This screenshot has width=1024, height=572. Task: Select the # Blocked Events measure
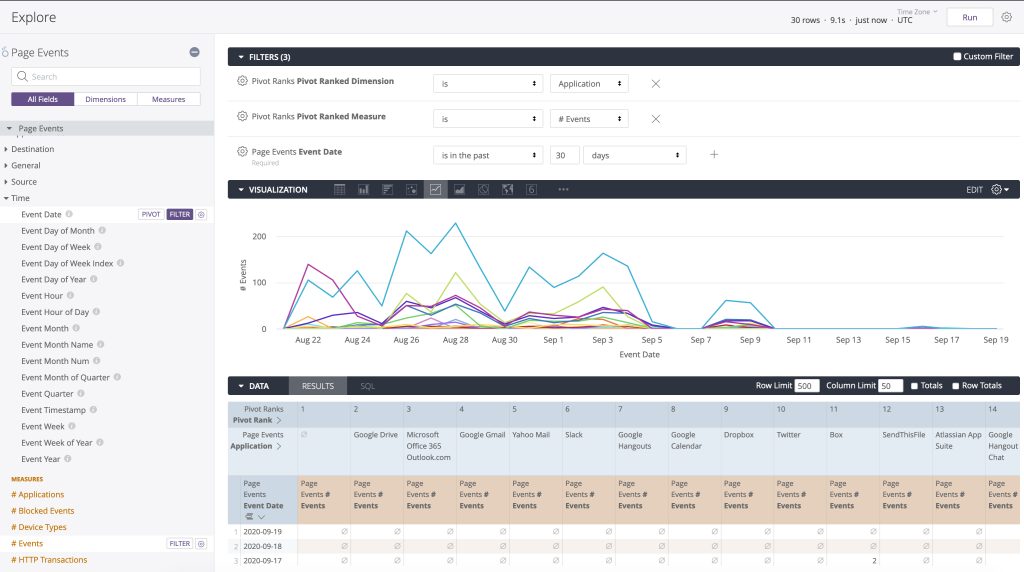click(x=42, y=511)
